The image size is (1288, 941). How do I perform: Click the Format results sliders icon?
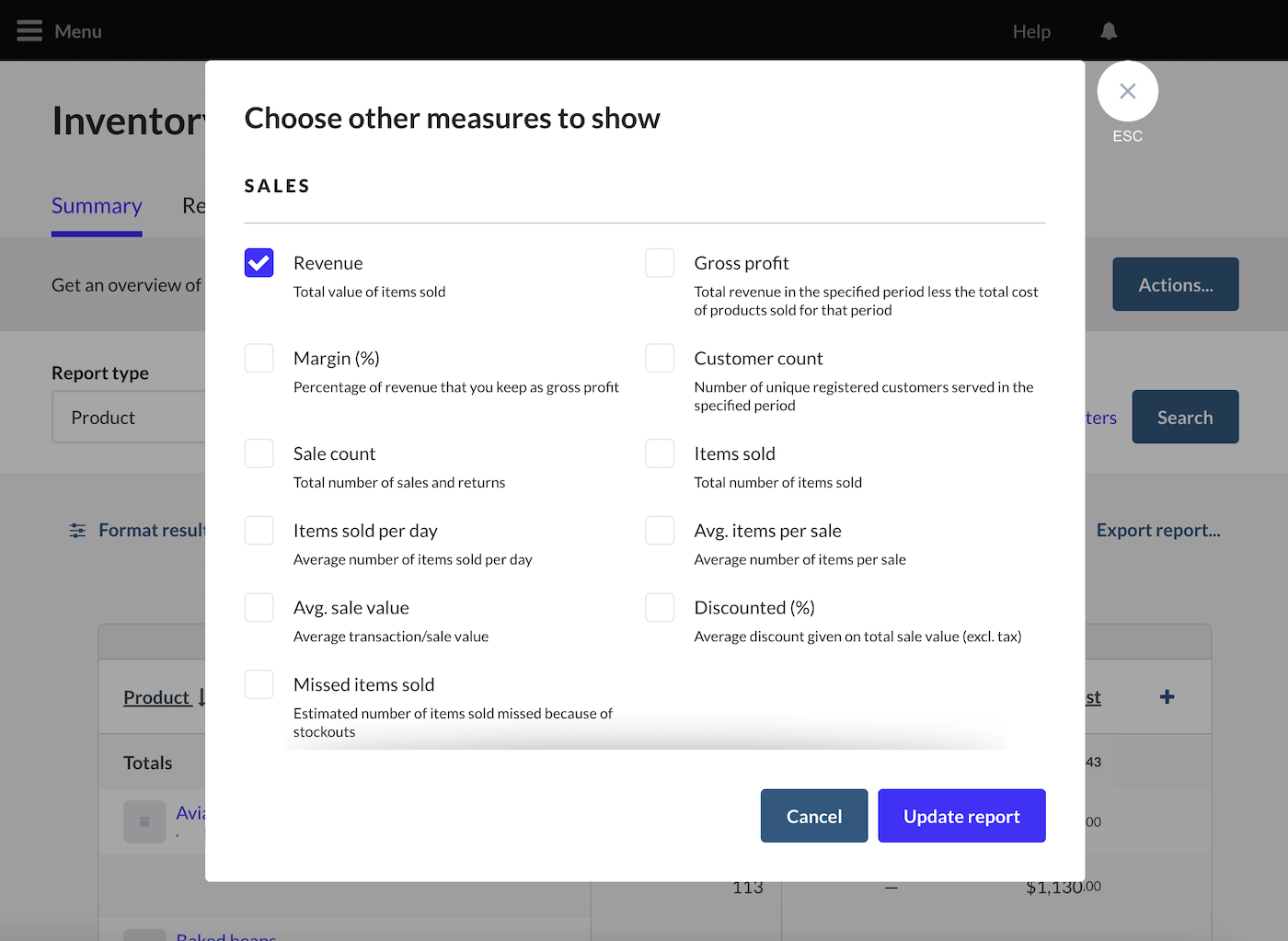pos(78,531)
